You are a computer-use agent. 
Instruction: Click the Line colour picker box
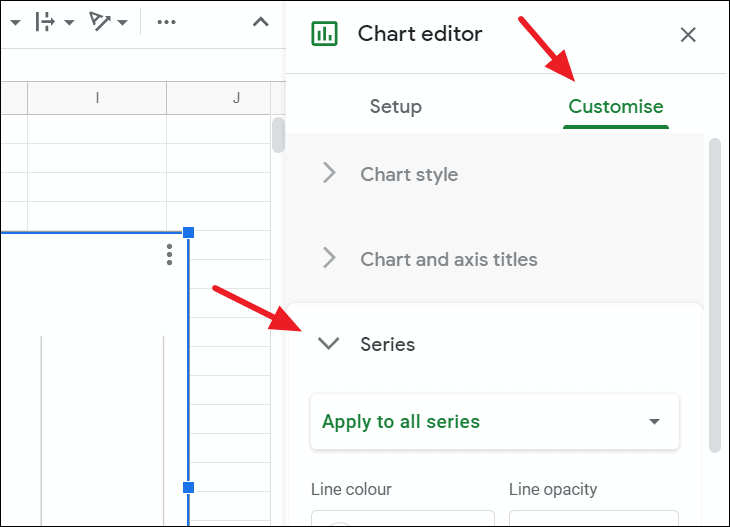[x=403, y=518]
